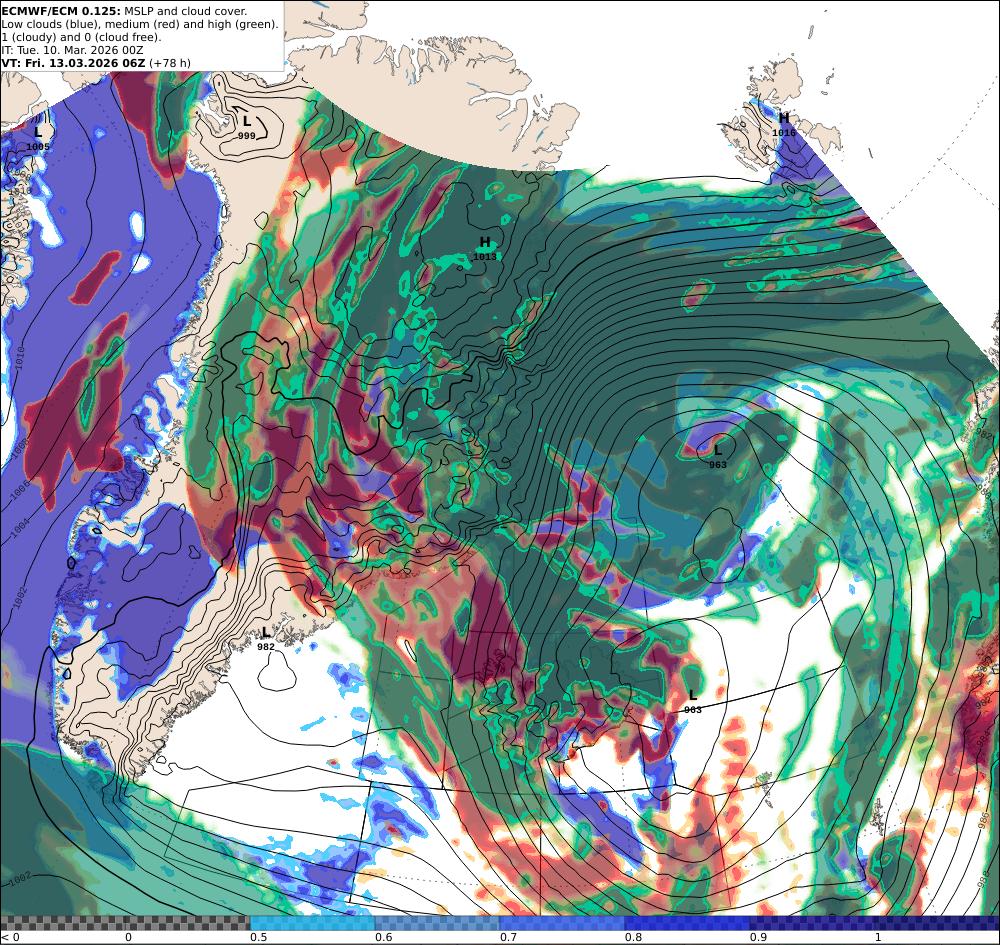Screen dimensions: 1000x945
Task: Click the '0.5' scale tick label
Action: pyautogui.click(x=258, y=937)
